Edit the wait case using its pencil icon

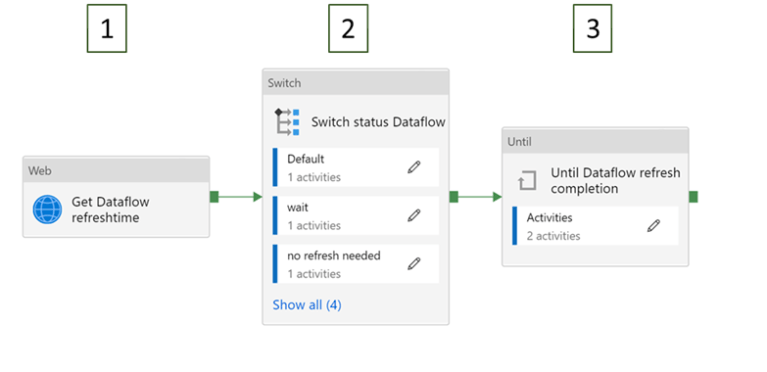coord(414,215)
